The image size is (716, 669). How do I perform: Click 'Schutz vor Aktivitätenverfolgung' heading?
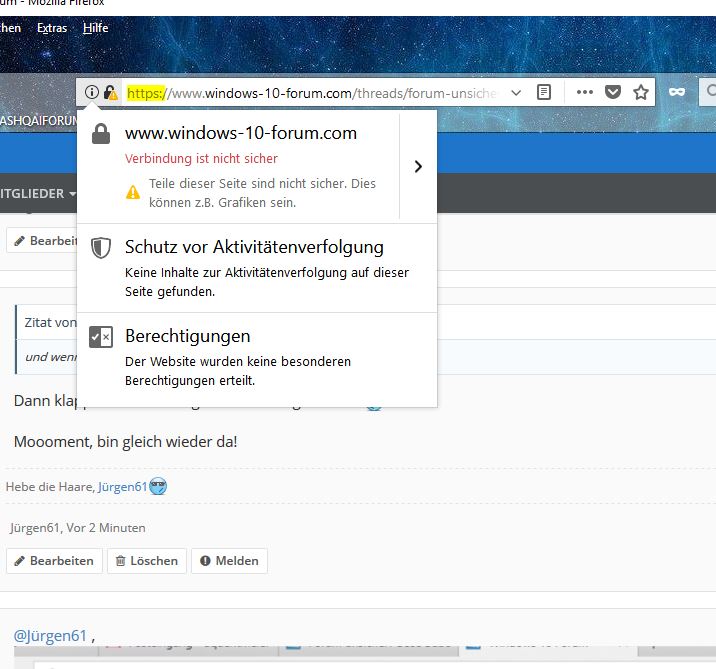pos(254,247)
